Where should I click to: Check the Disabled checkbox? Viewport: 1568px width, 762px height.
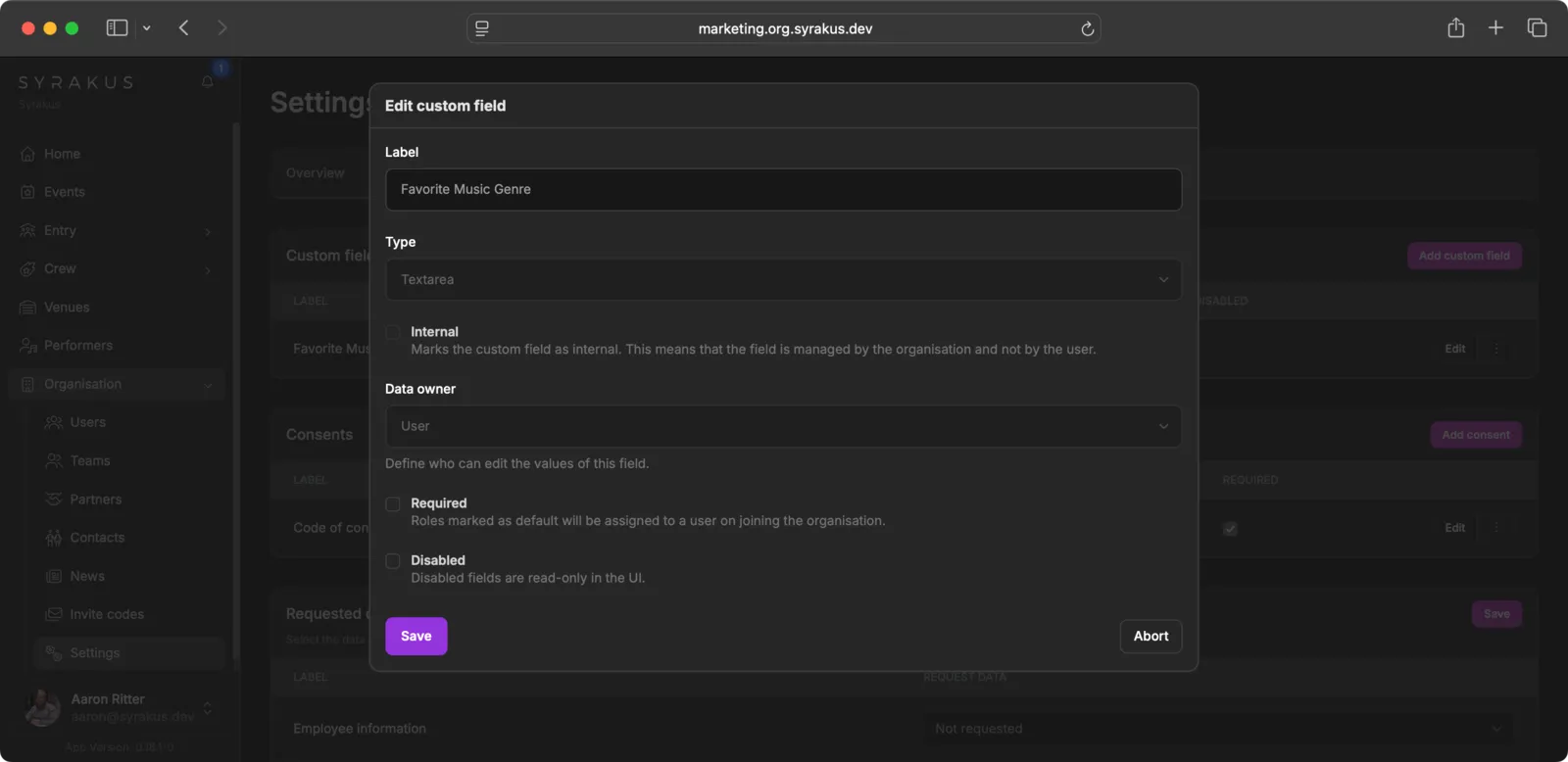tap(393, 561)
